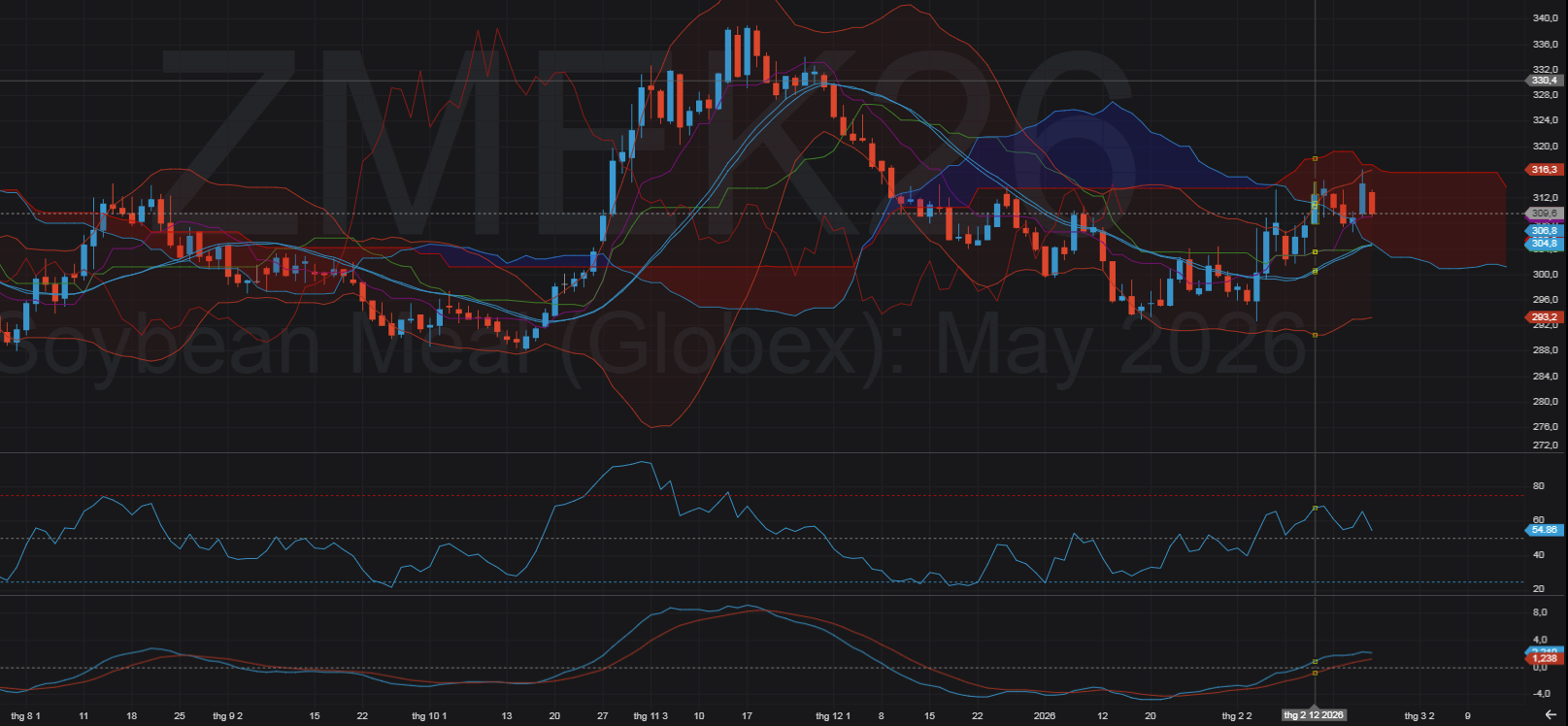
Task: Click the gray 309,6 last price label
Action: click(x=1544, y=214)
